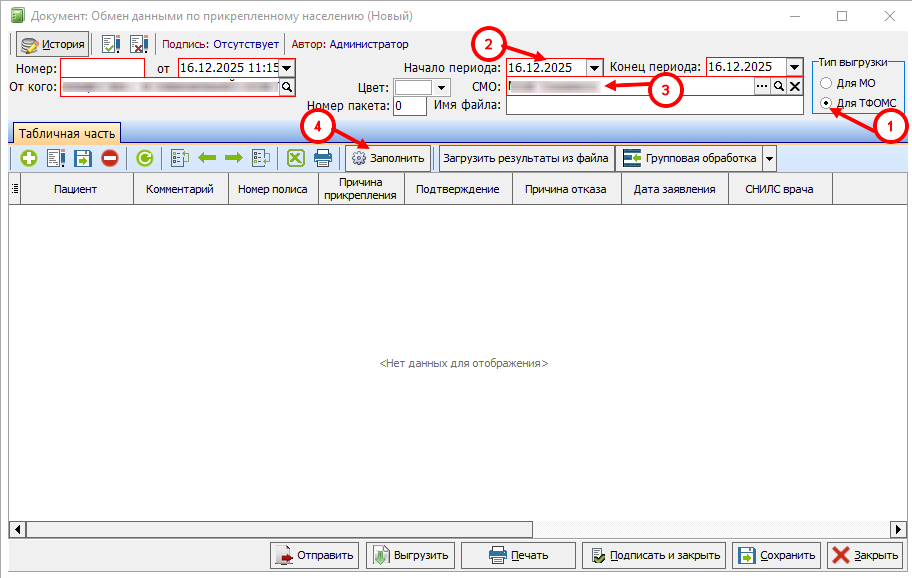The height and width of the screenshot is (578, 912).
Task: Click the green left arrow icon
Action: 207,158
